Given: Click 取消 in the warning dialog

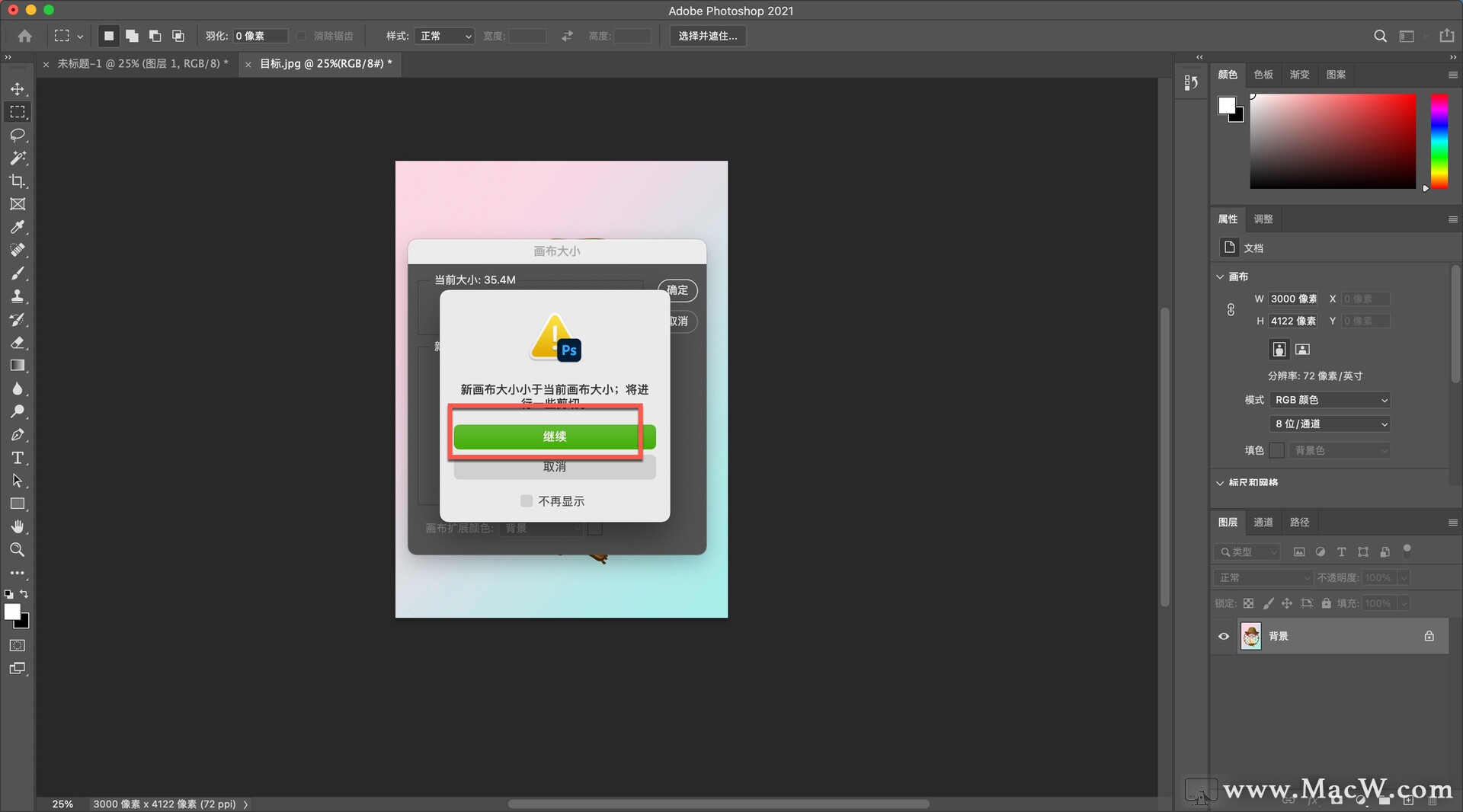Looking at the screenshot, I should 554,467.
